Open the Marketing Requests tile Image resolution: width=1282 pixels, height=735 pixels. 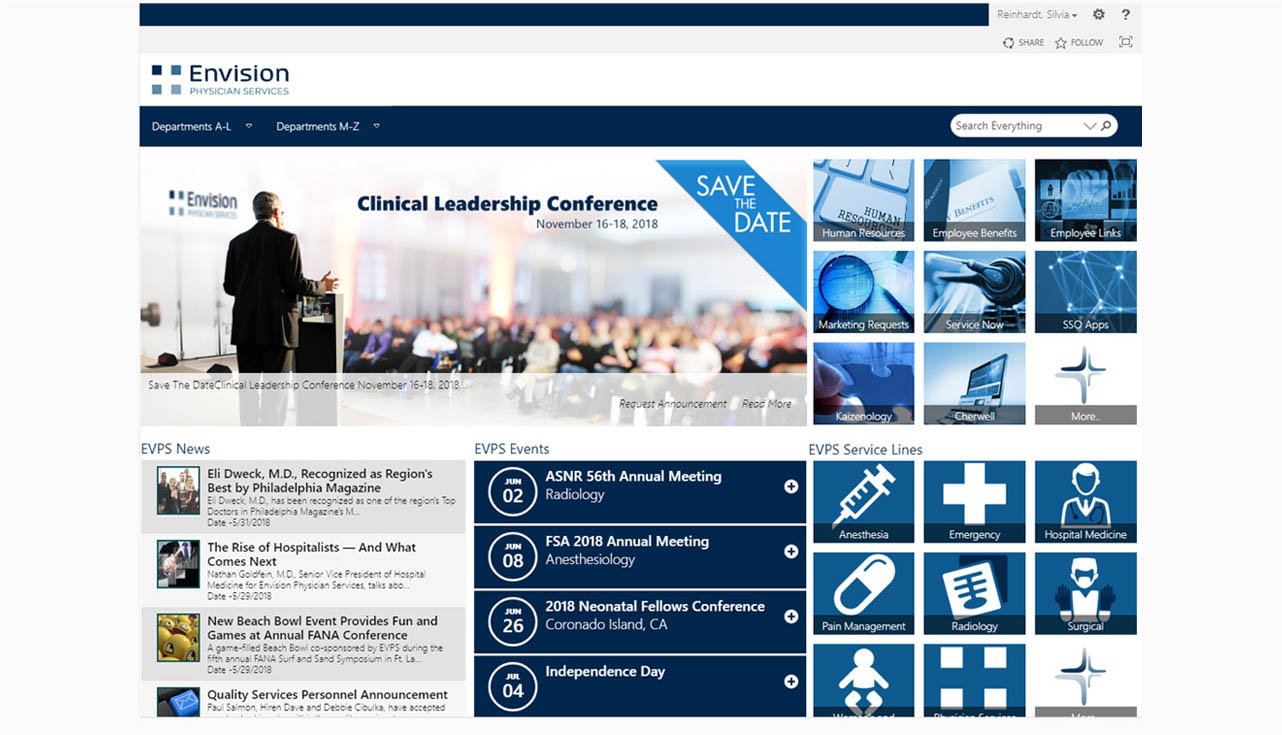click(x=863, y=292)
